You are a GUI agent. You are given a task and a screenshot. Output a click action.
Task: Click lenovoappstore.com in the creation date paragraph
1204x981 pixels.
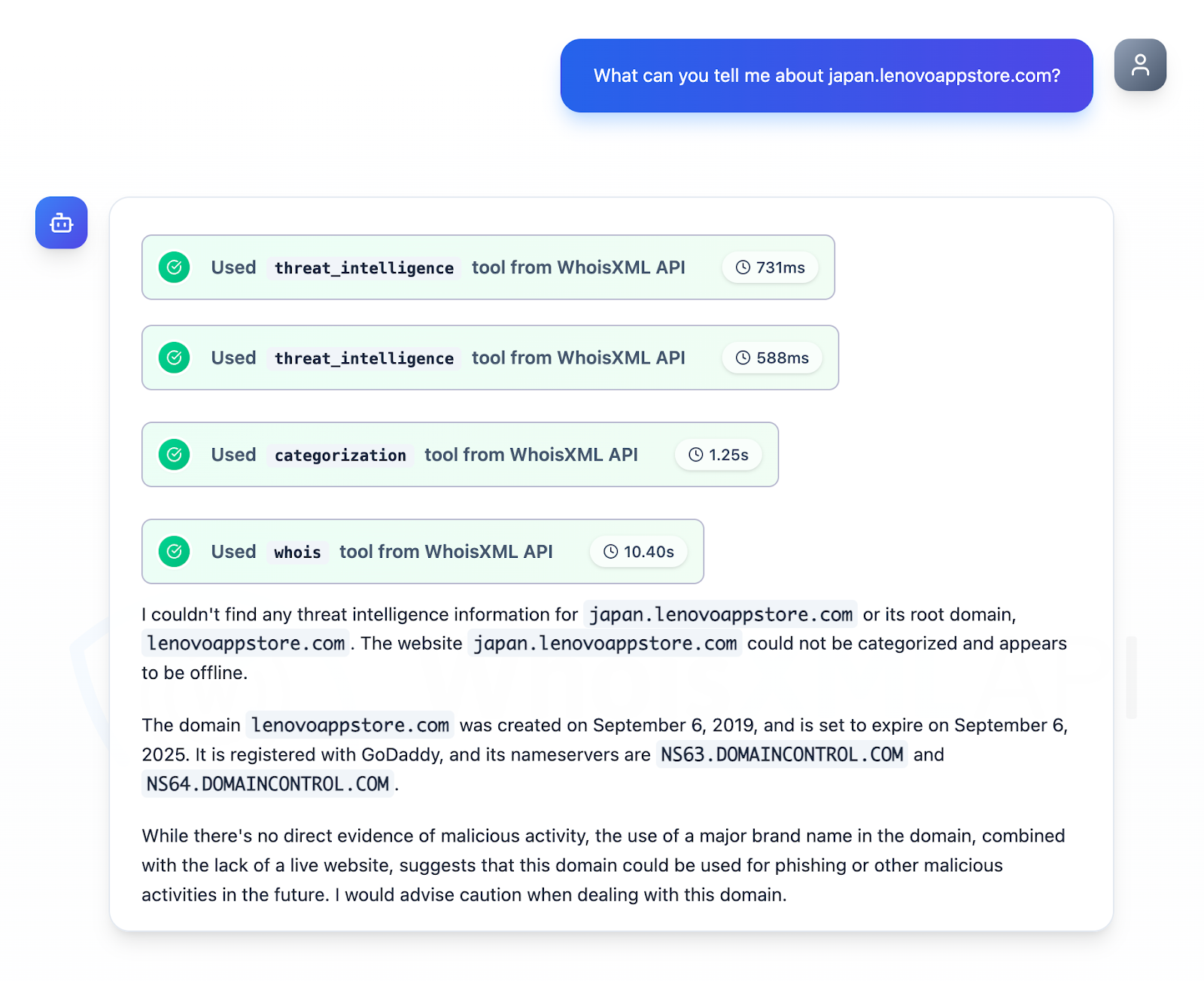click(350, 725)
